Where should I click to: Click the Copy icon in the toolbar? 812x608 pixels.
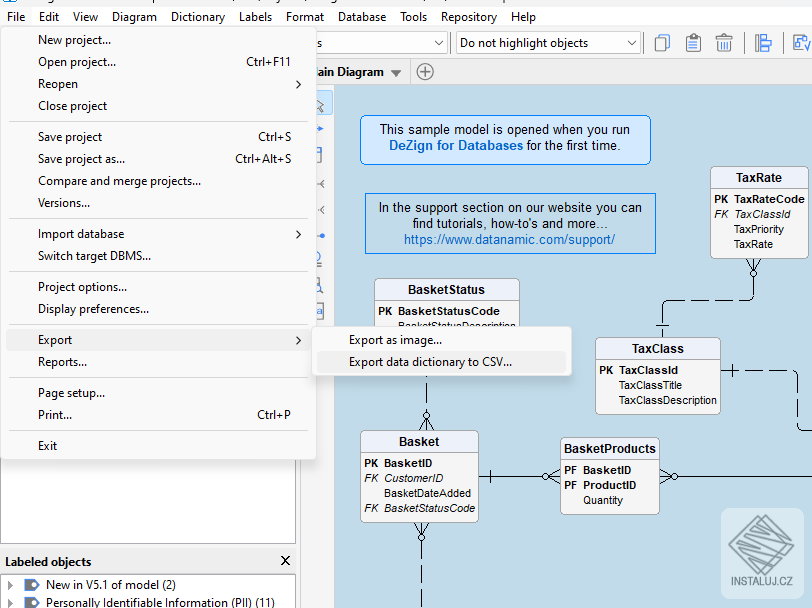click(662, 43)
